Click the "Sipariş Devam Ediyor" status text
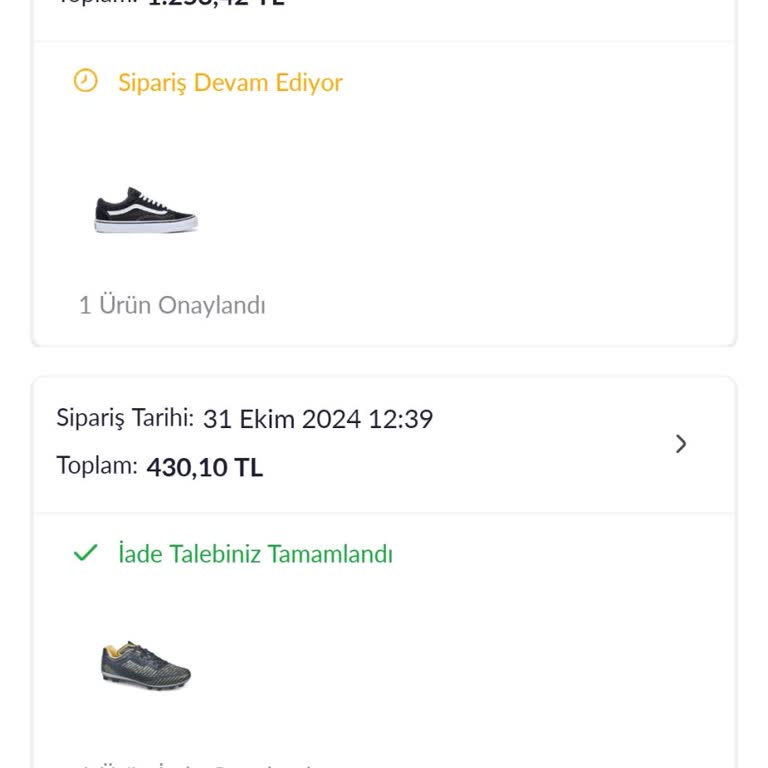The height and width of the screenshot is (768, 768). [230, 82]
